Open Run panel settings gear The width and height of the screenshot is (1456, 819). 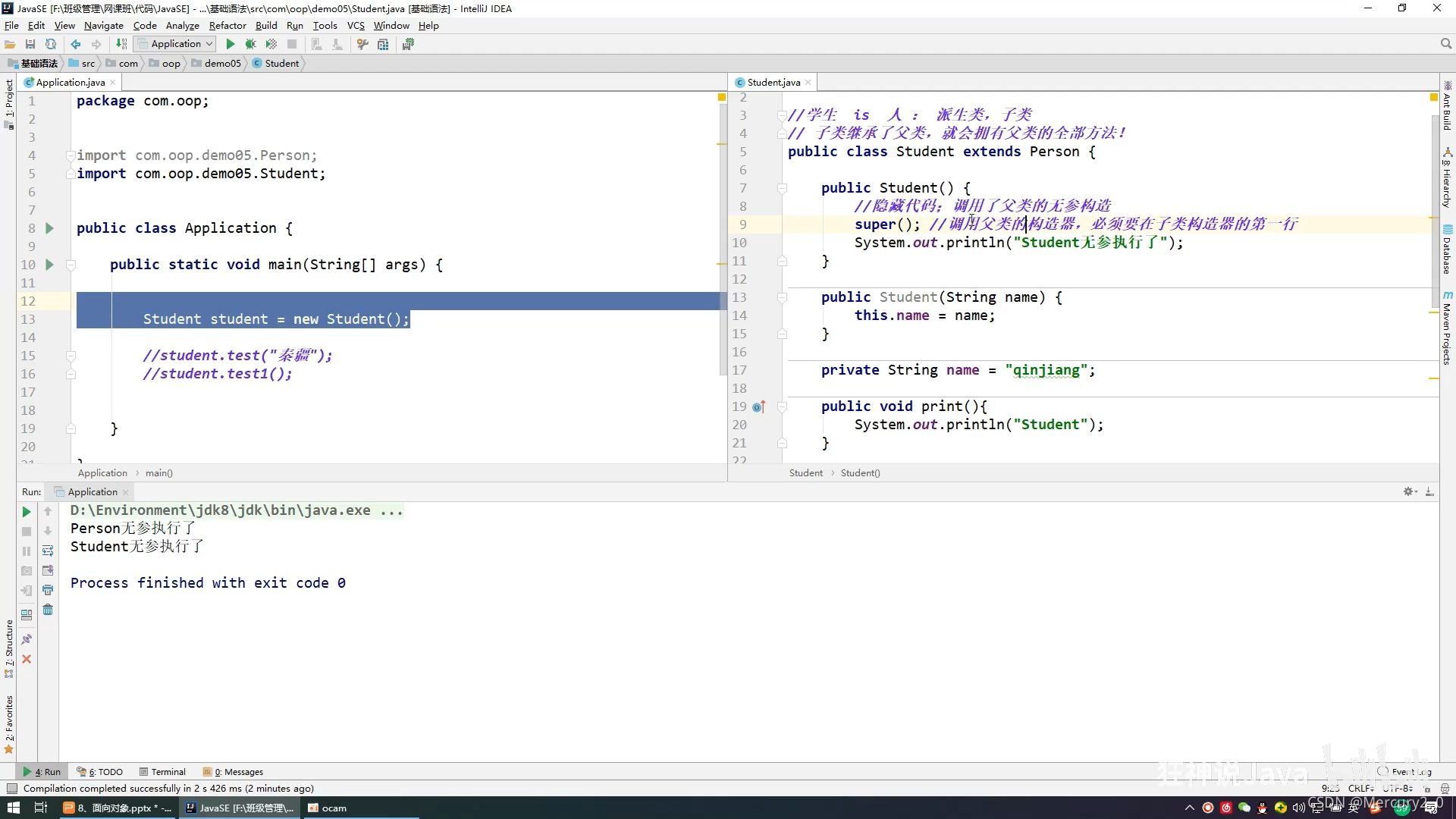1410,491
